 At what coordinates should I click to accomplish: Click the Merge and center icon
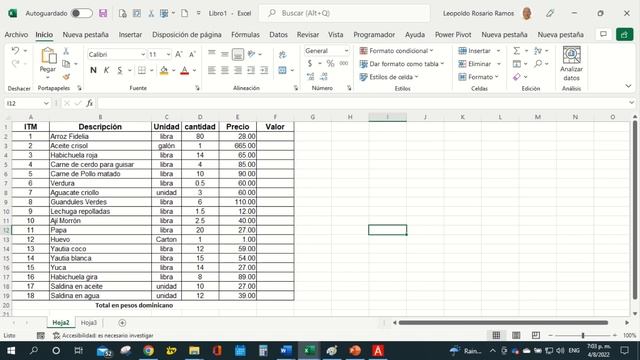282,70
